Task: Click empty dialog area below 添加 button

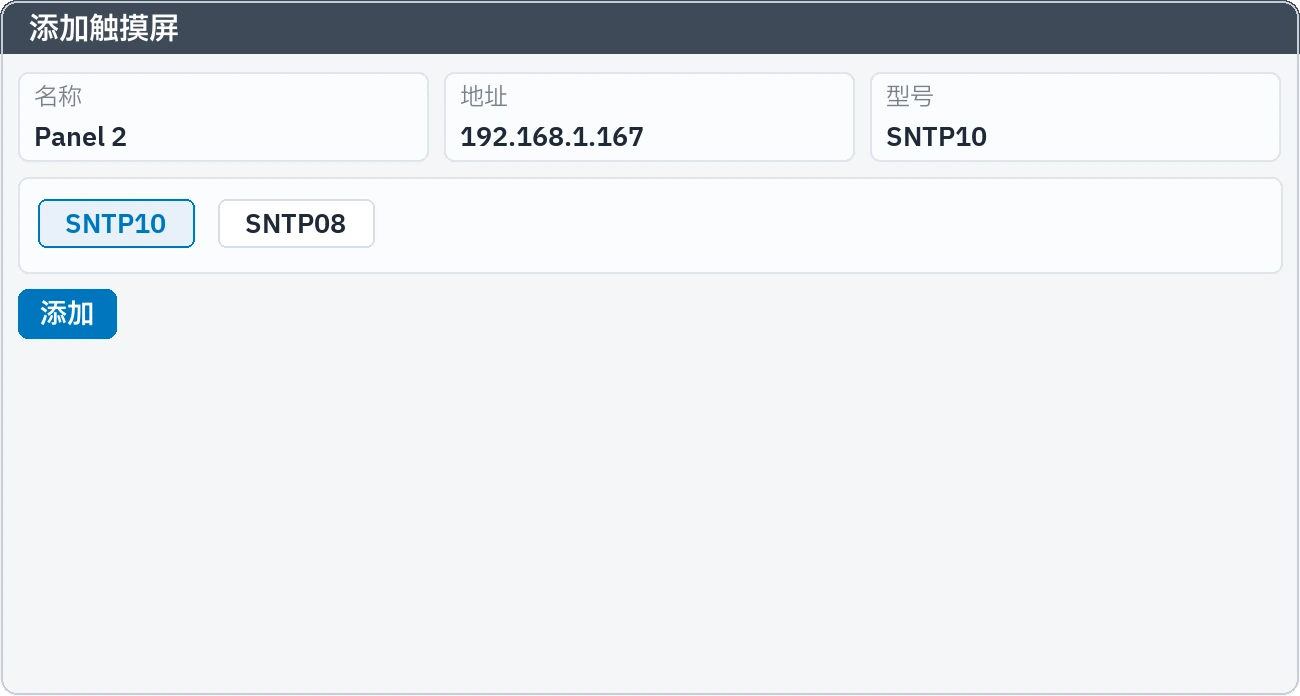Action: click(650, 510)
